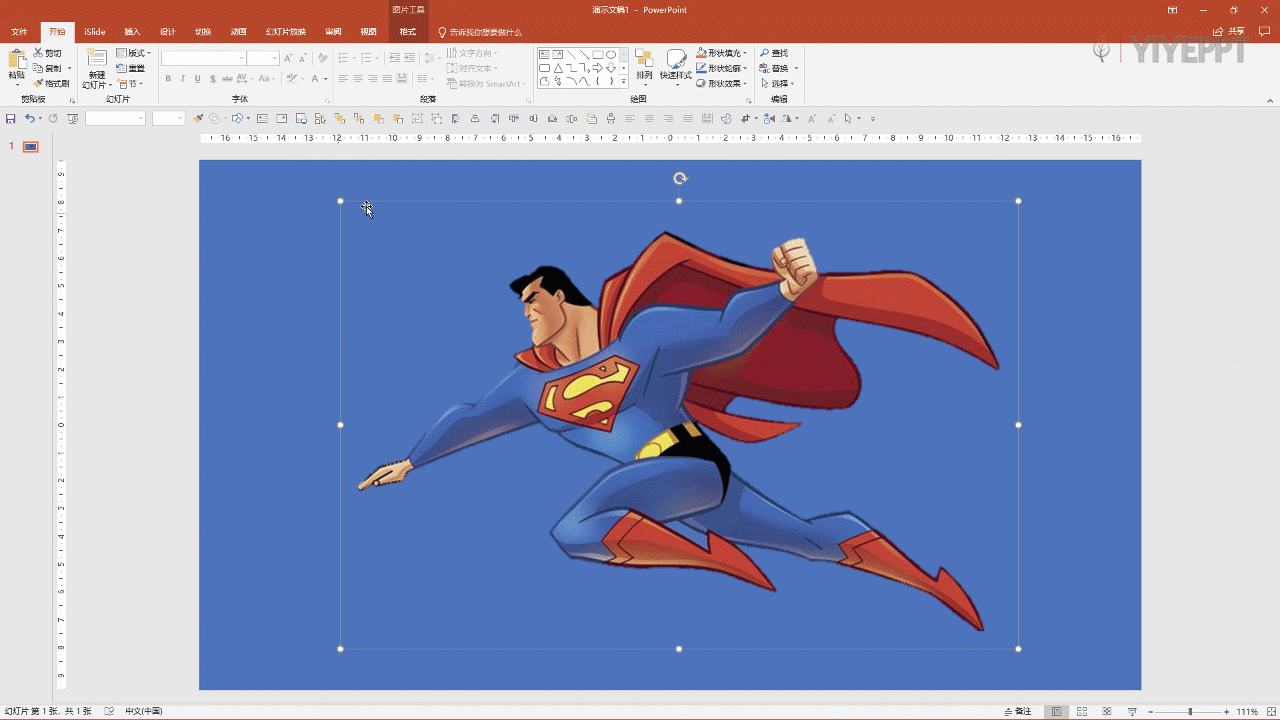
Task: Expand the shapes gallery More arrow
Action: coord(624,82)
